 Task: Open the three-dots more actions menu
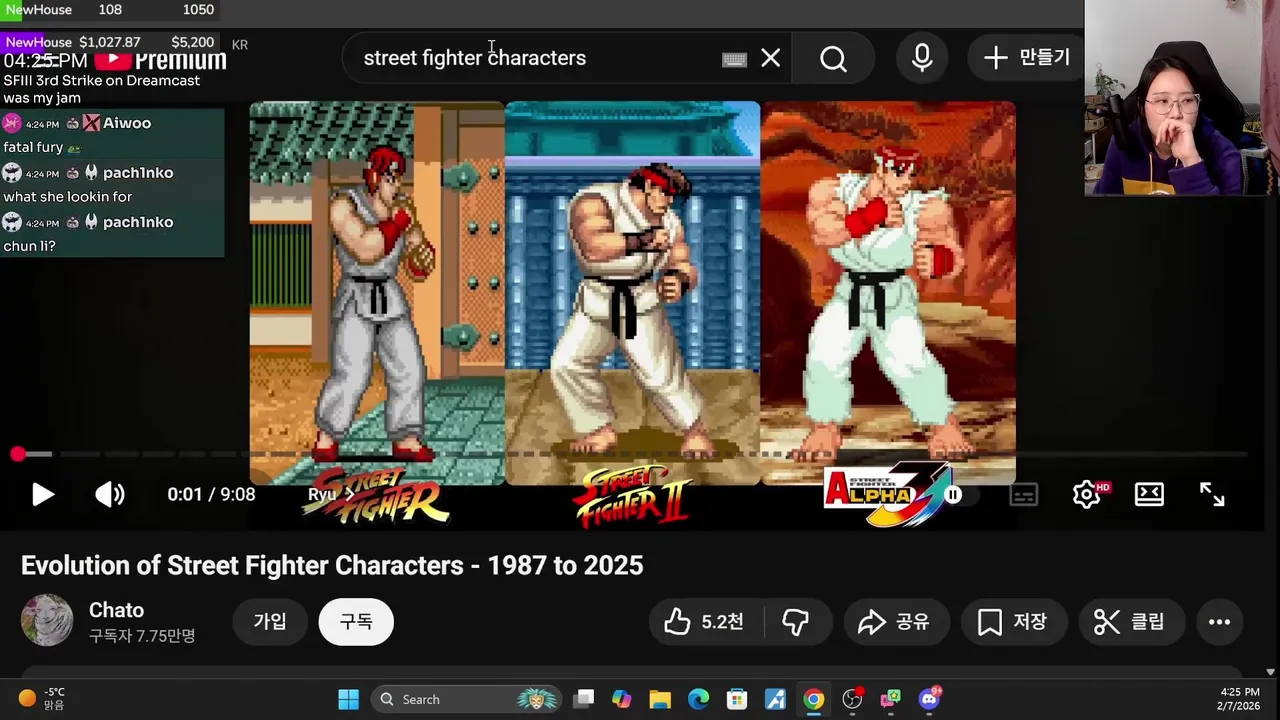(1219, 622)
